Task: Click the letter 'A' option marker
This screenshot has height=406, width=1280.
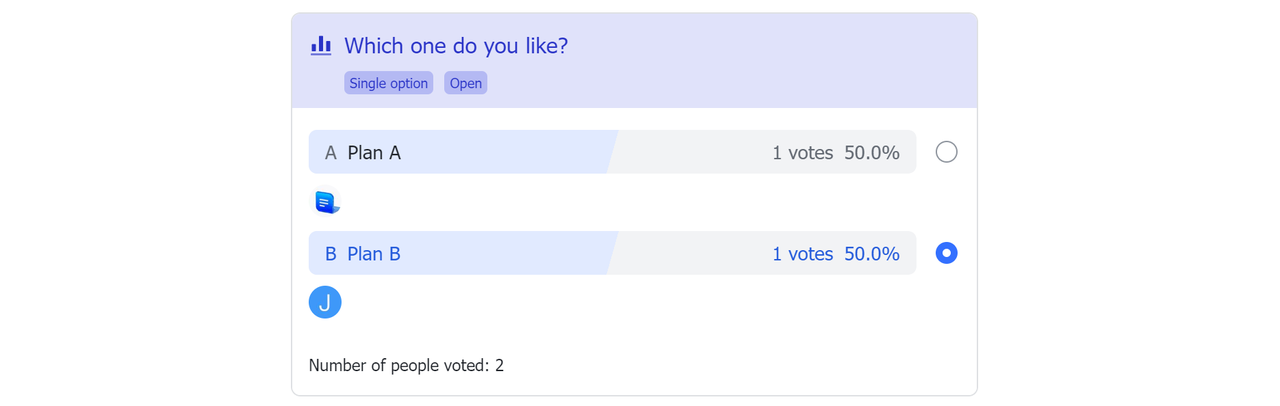Action: point(331,153)
